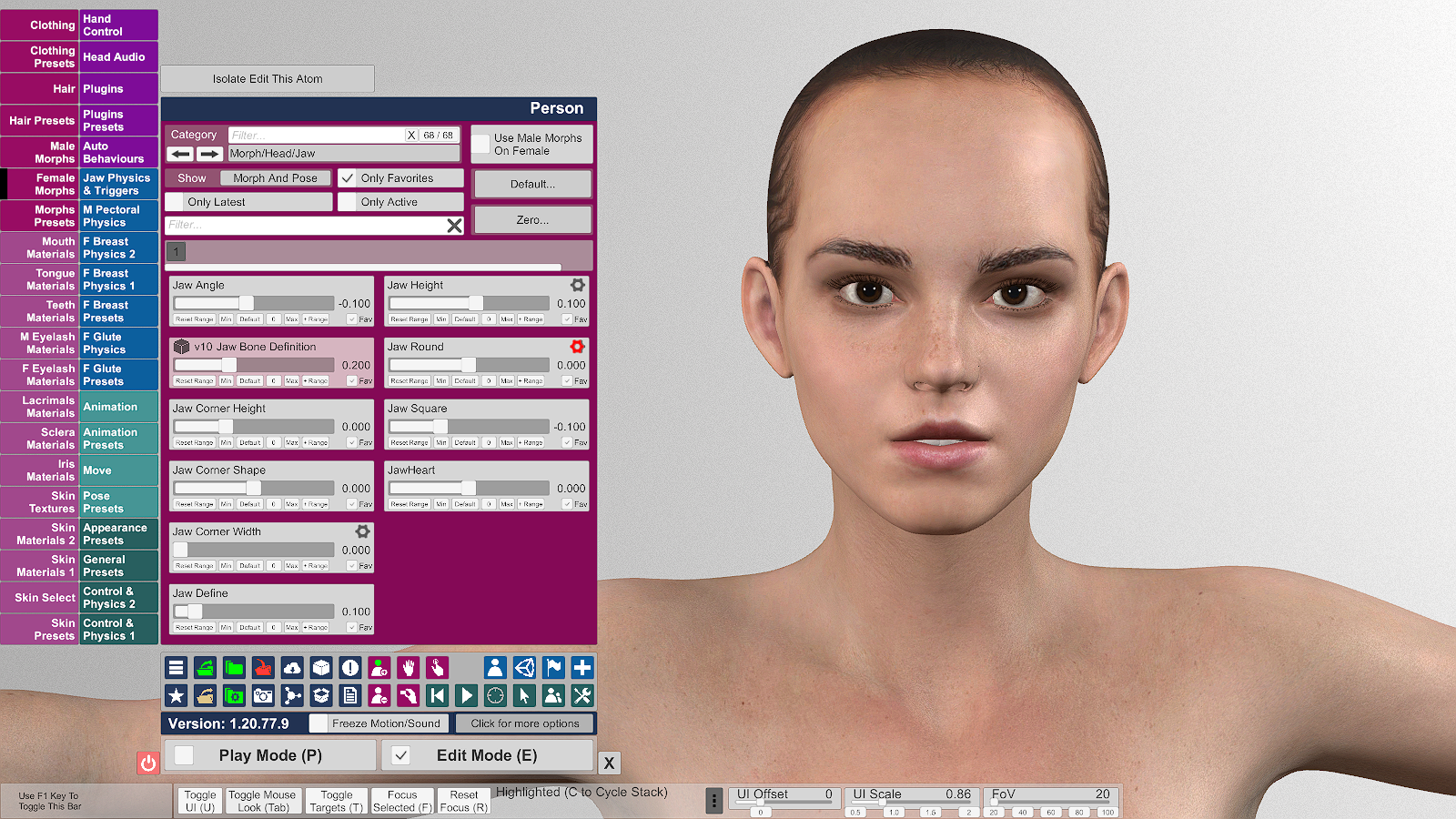Toggle Fav checkbox for Jaw Angle

click(x=352, y=319)
